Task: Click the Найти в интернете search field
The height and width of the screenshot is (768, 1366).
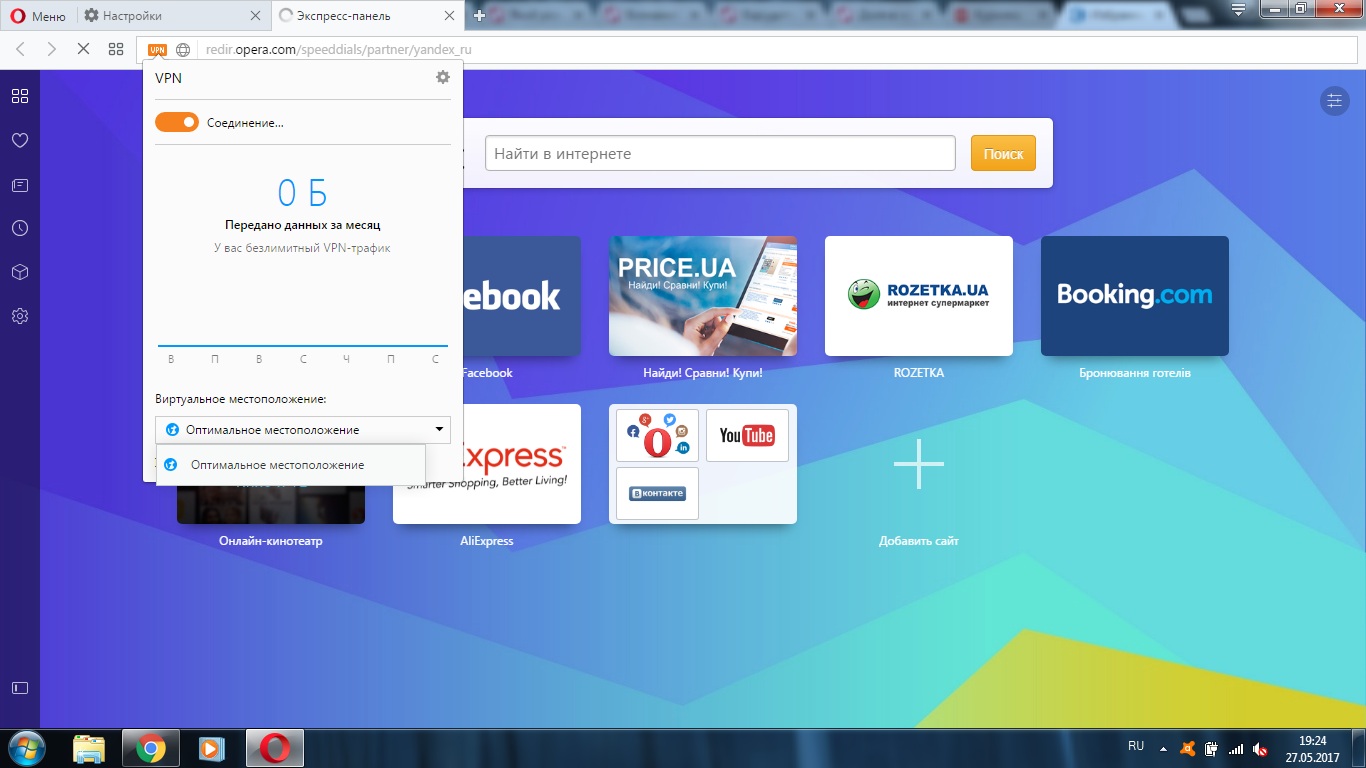Action: (x=720, y=154)
